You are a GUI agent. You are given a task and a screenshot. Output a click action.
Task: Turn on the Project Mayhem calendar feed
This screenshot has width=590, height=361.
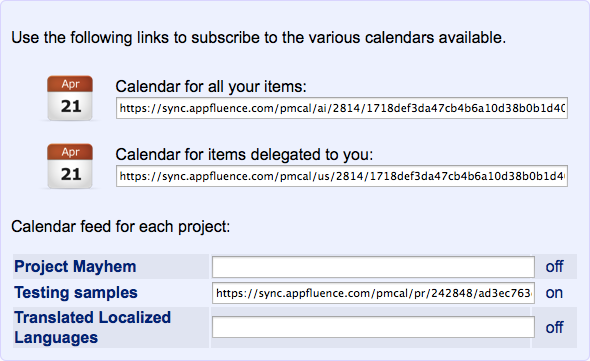click(x=554, y=267)
